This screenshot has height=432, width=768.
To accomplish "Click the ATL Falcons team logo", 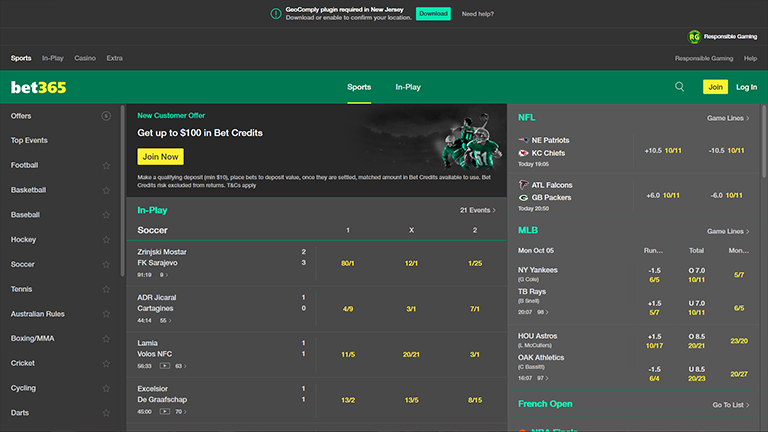I will pyautogui.click(x=523, y=185).
